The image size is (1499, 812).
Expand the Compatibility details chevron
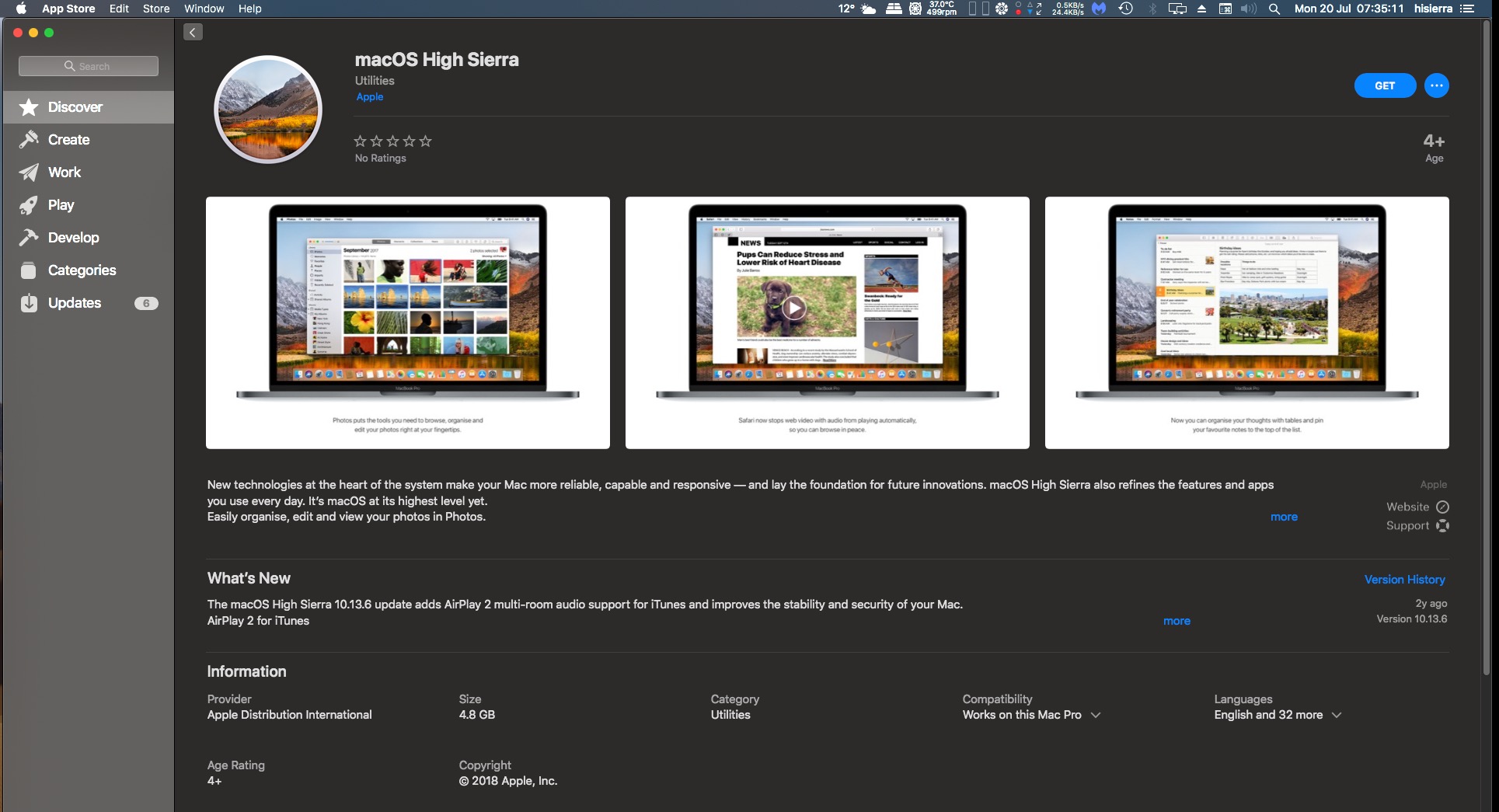click(x=1096, y=715)
